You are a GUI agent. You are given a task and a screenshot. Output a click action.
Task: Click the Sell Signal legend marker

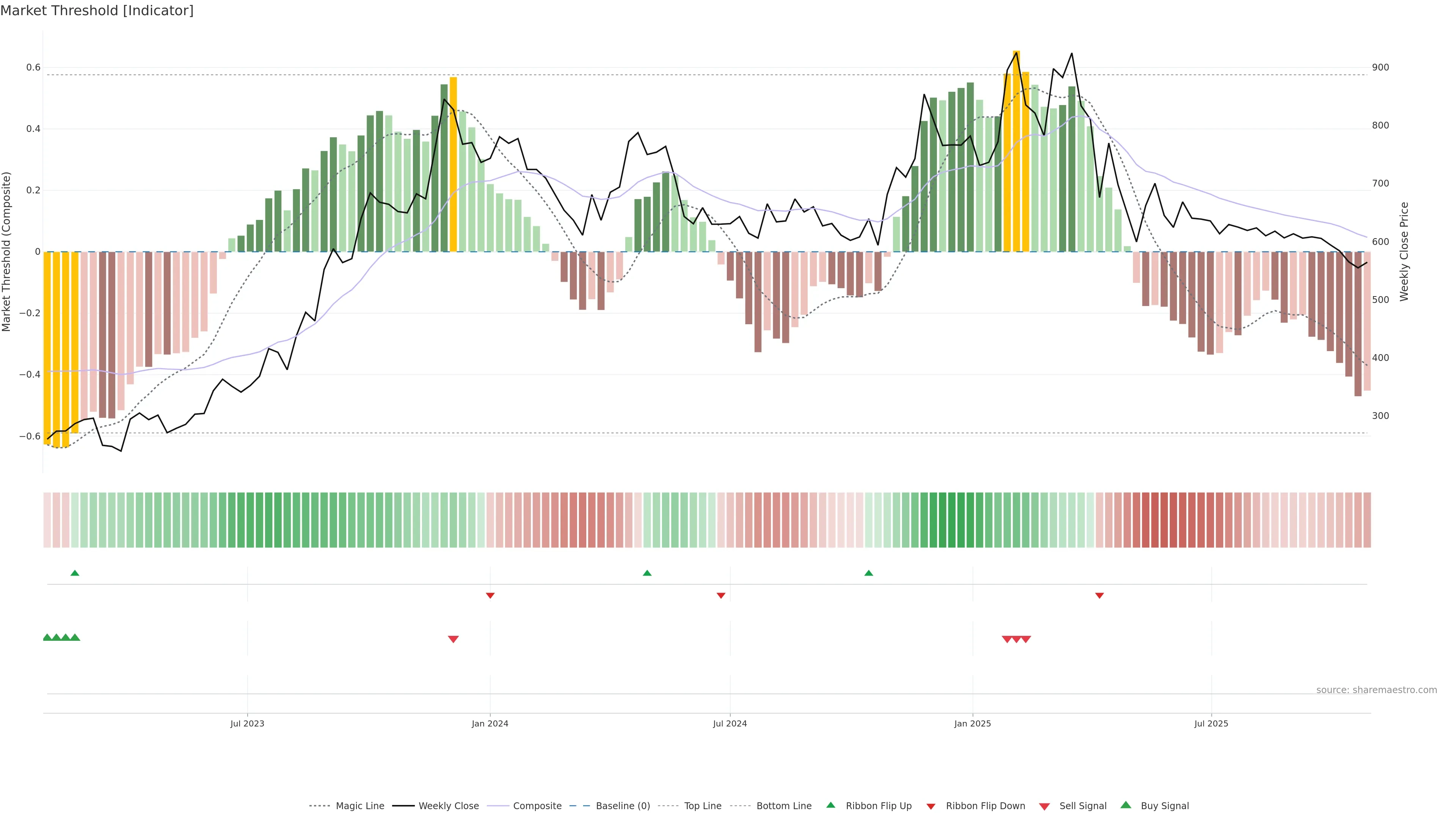pyautogui.click(x=1045, y=806)
